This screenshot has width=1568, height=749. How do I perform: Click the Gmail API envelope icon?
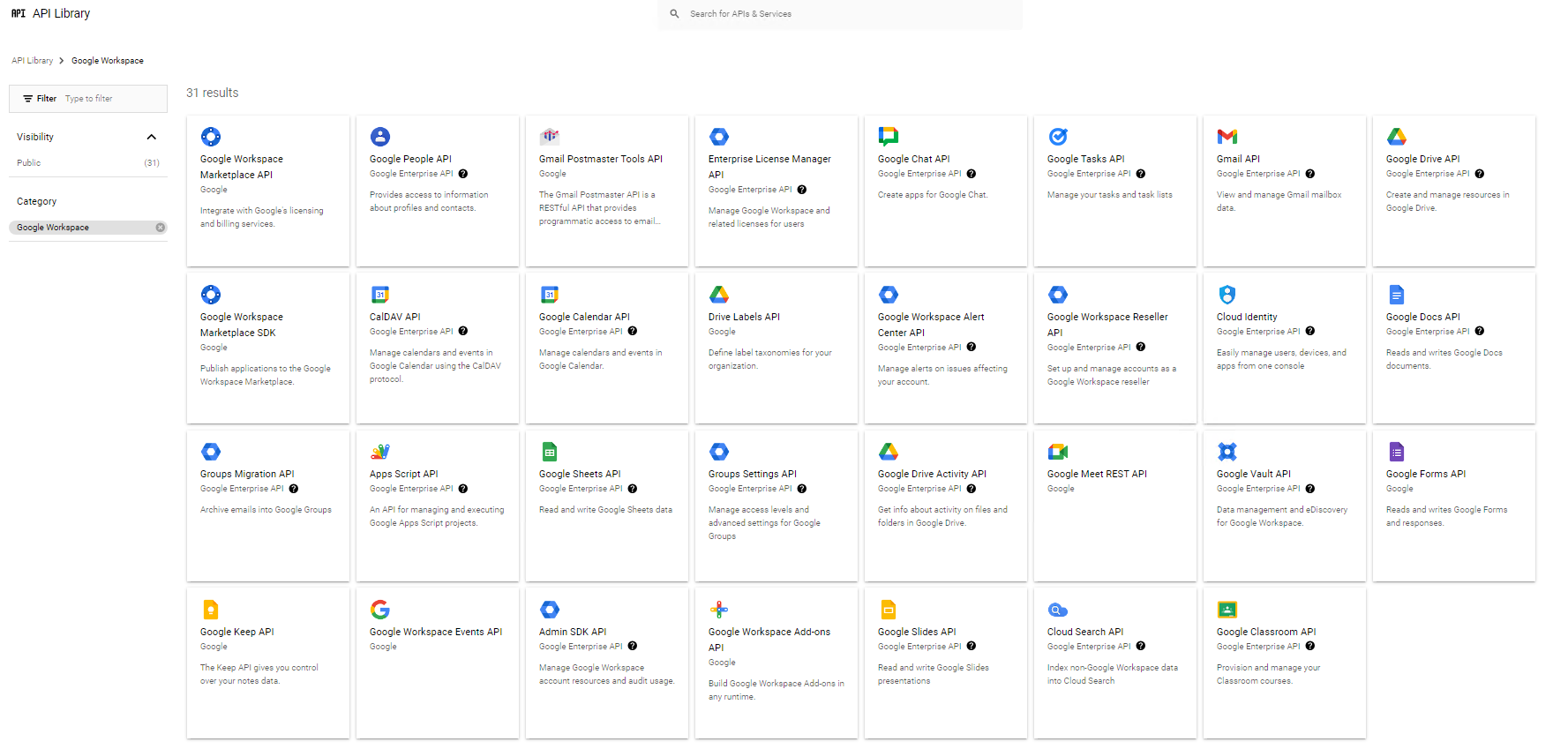coord(1227,137)
